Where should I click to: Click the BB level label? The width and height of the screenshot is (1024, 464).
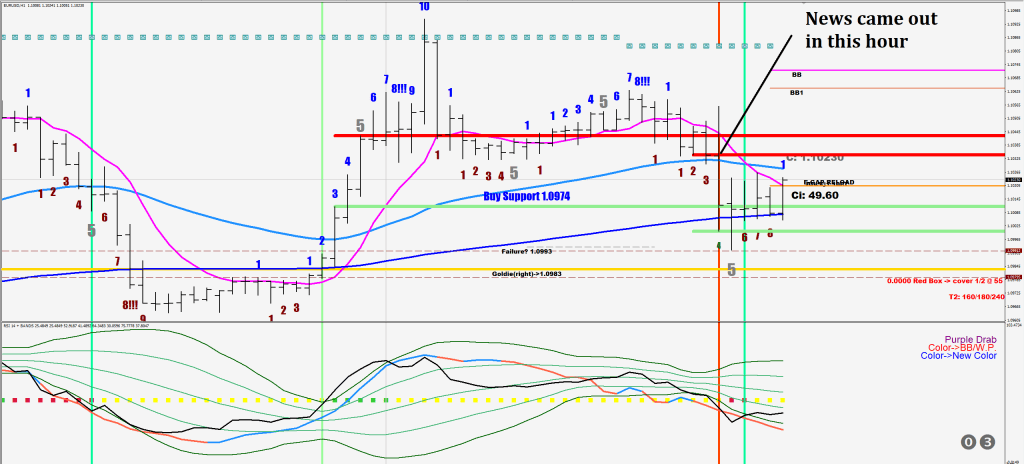[796, 75]
